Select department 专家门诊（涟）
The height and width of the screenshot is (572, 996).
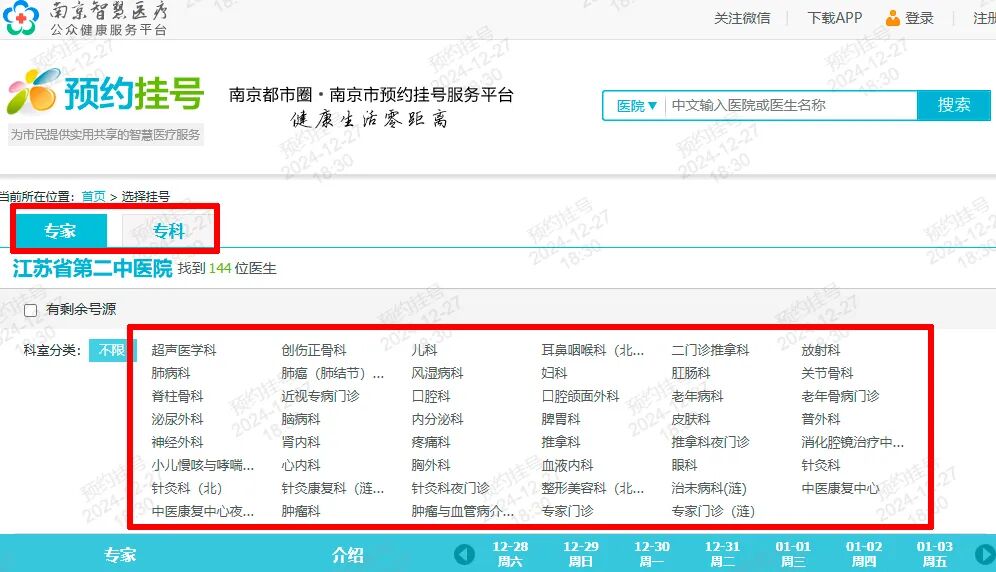click(713, 511)
